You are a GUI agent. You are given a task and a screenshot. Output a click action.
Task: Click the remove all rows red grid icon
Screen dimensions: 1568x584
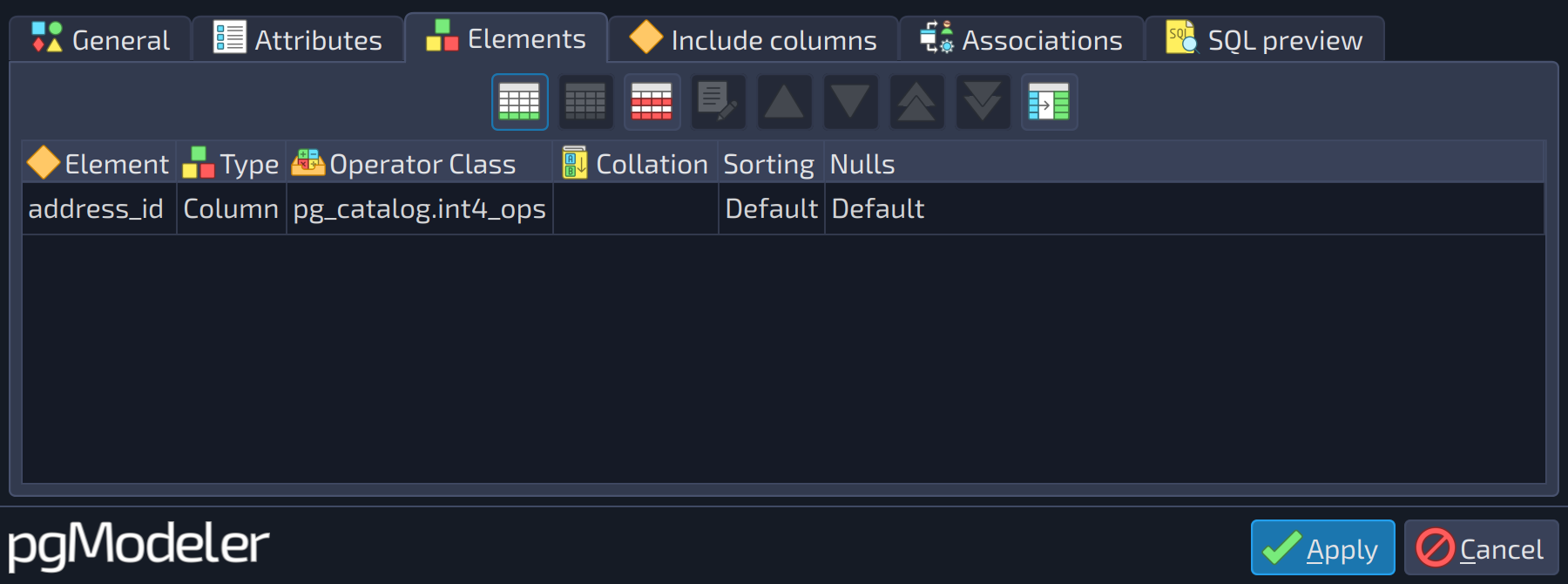pos(652,102)
